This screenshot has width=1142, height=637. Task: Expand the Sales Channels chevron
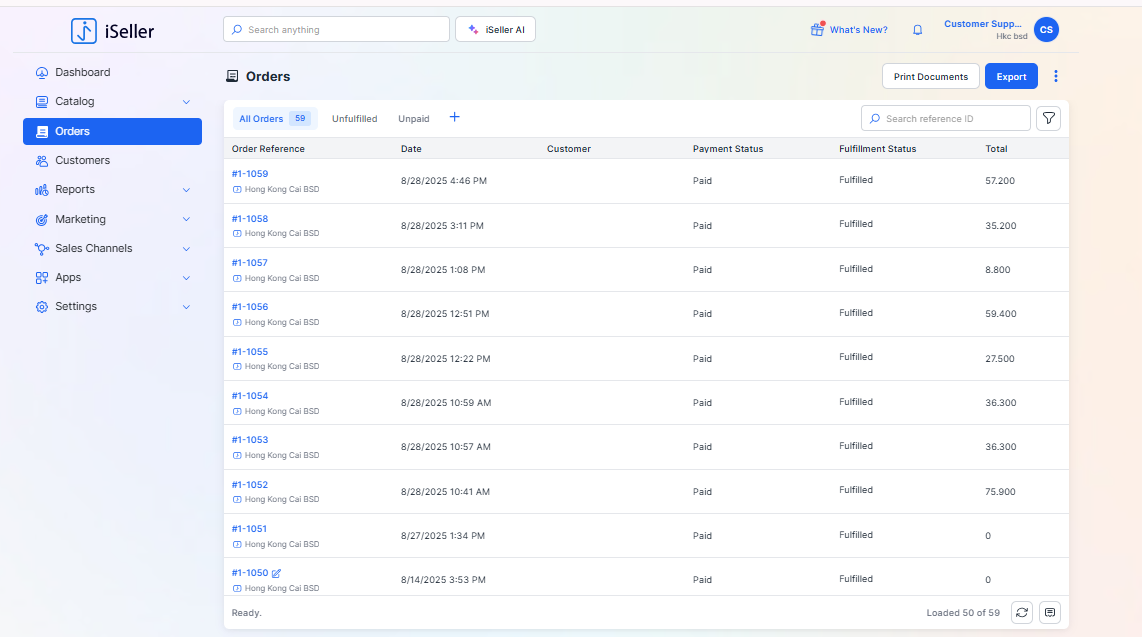(186, 249)
